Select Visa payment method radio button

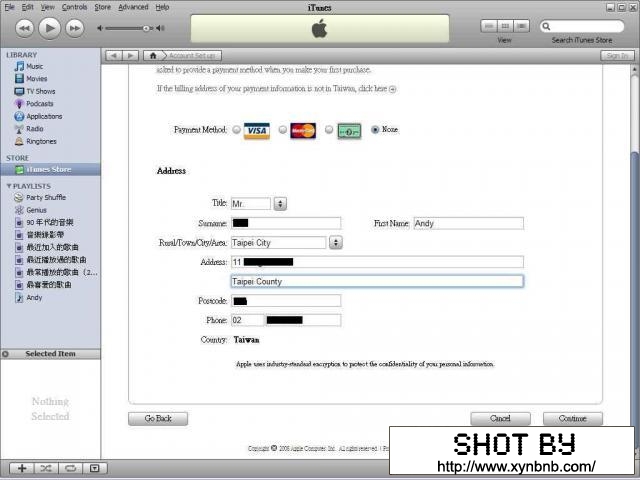tap(236, 130)
